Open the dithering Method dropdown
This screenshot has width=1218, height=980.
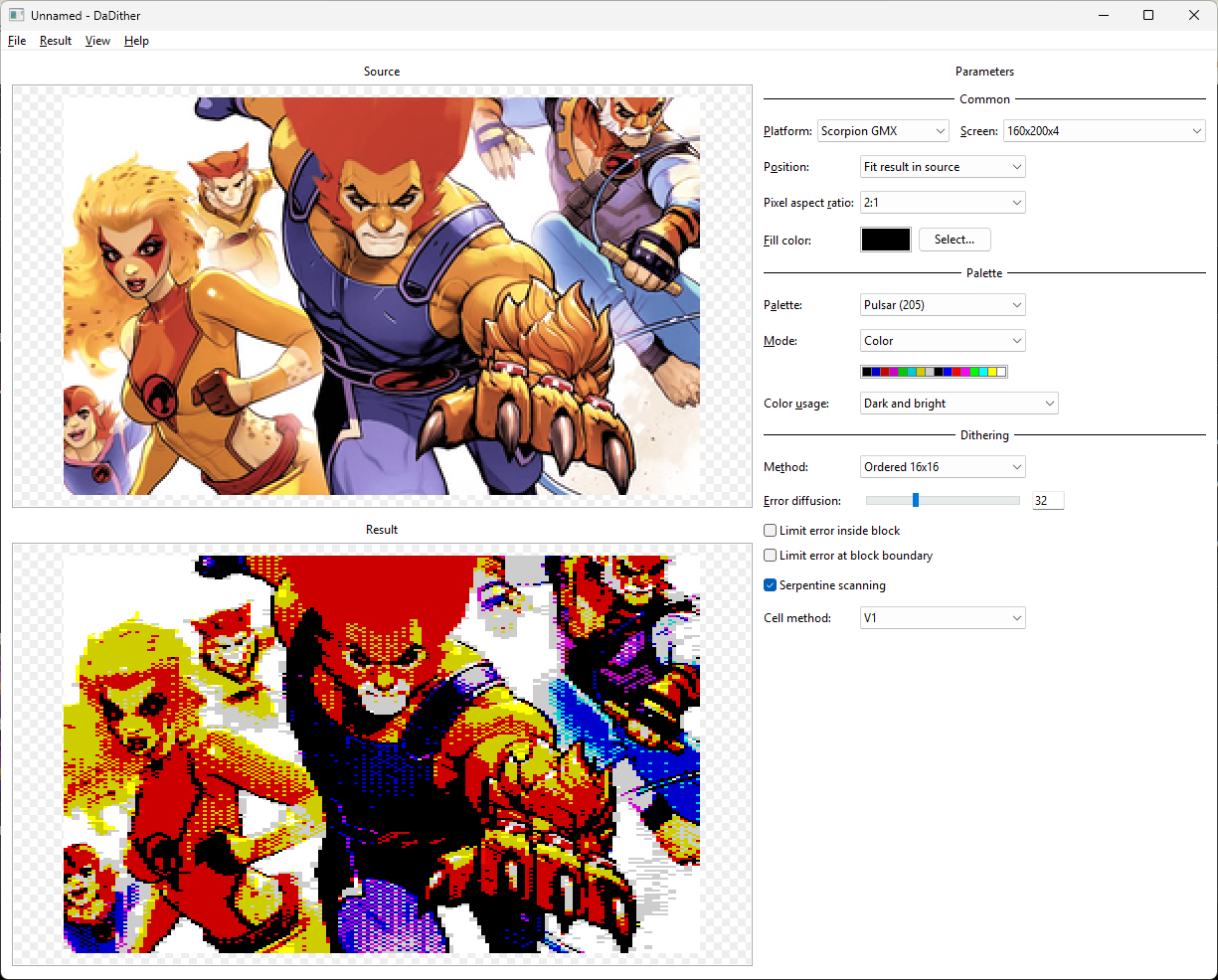943,467
